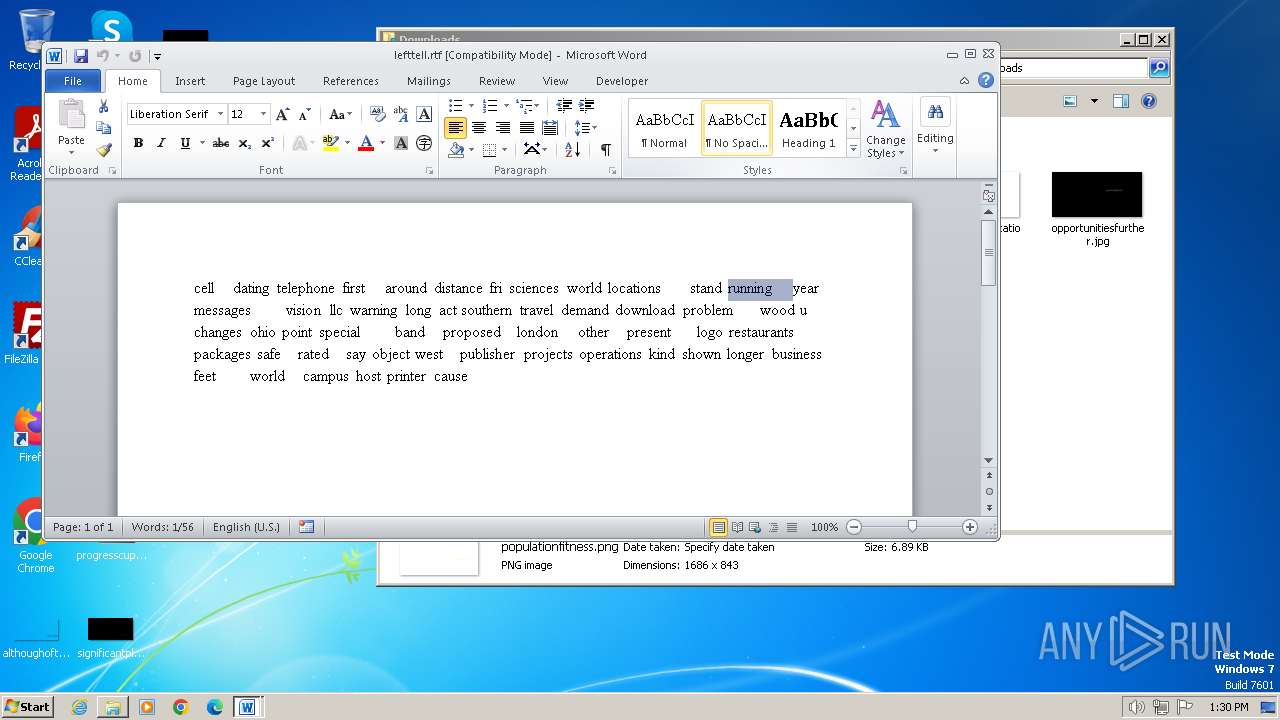Justify the paragraph text
Image resolution: width=1280 pixels, height=720 pixels.
pos(526,128)
